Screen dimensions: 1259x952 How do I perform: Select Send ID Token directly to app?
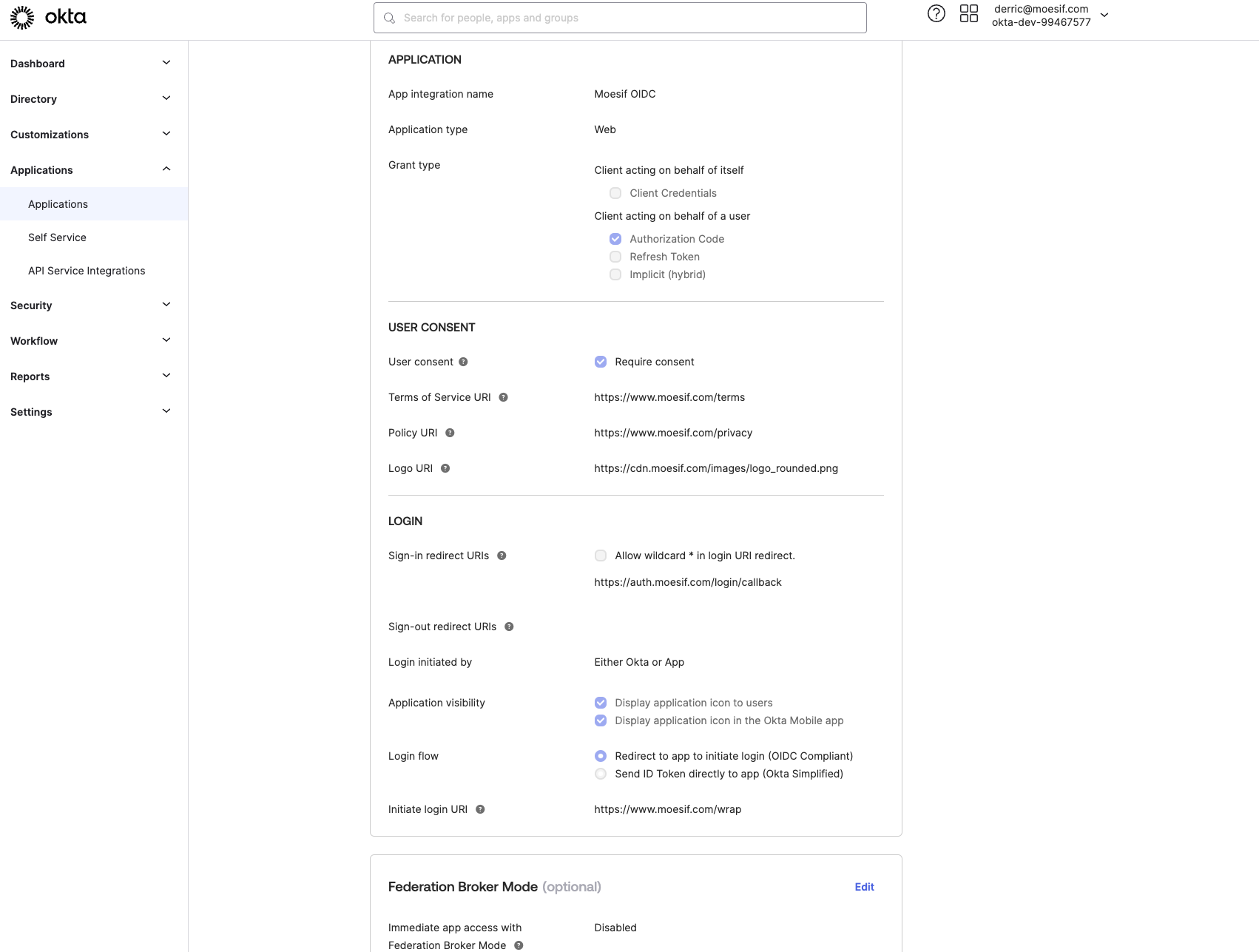600,774
